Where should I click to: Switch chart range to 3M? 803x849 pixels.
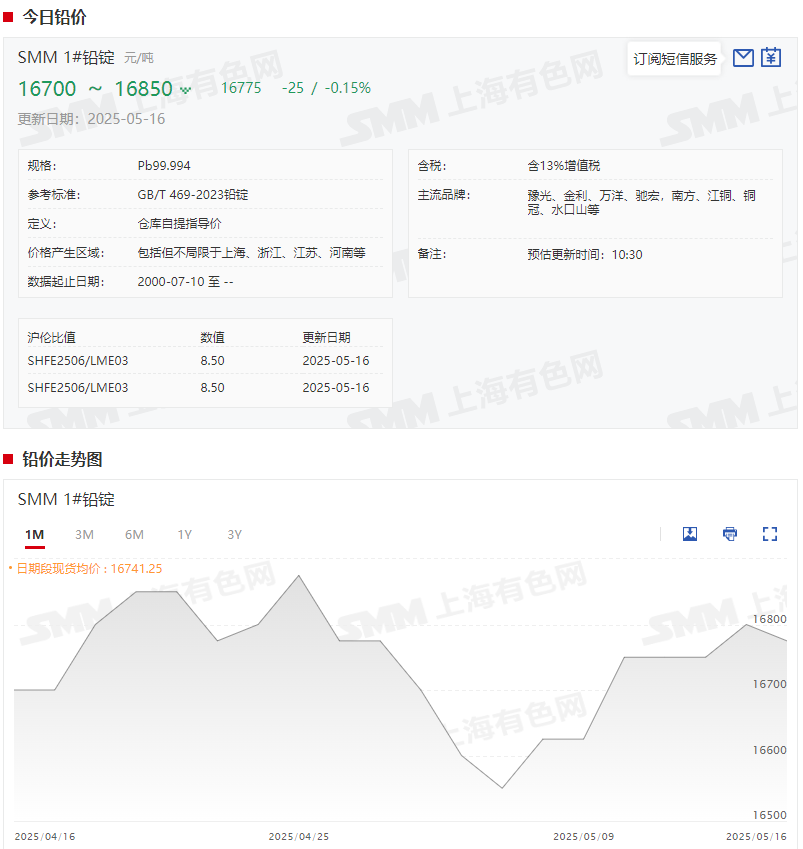tap(84, 535)
